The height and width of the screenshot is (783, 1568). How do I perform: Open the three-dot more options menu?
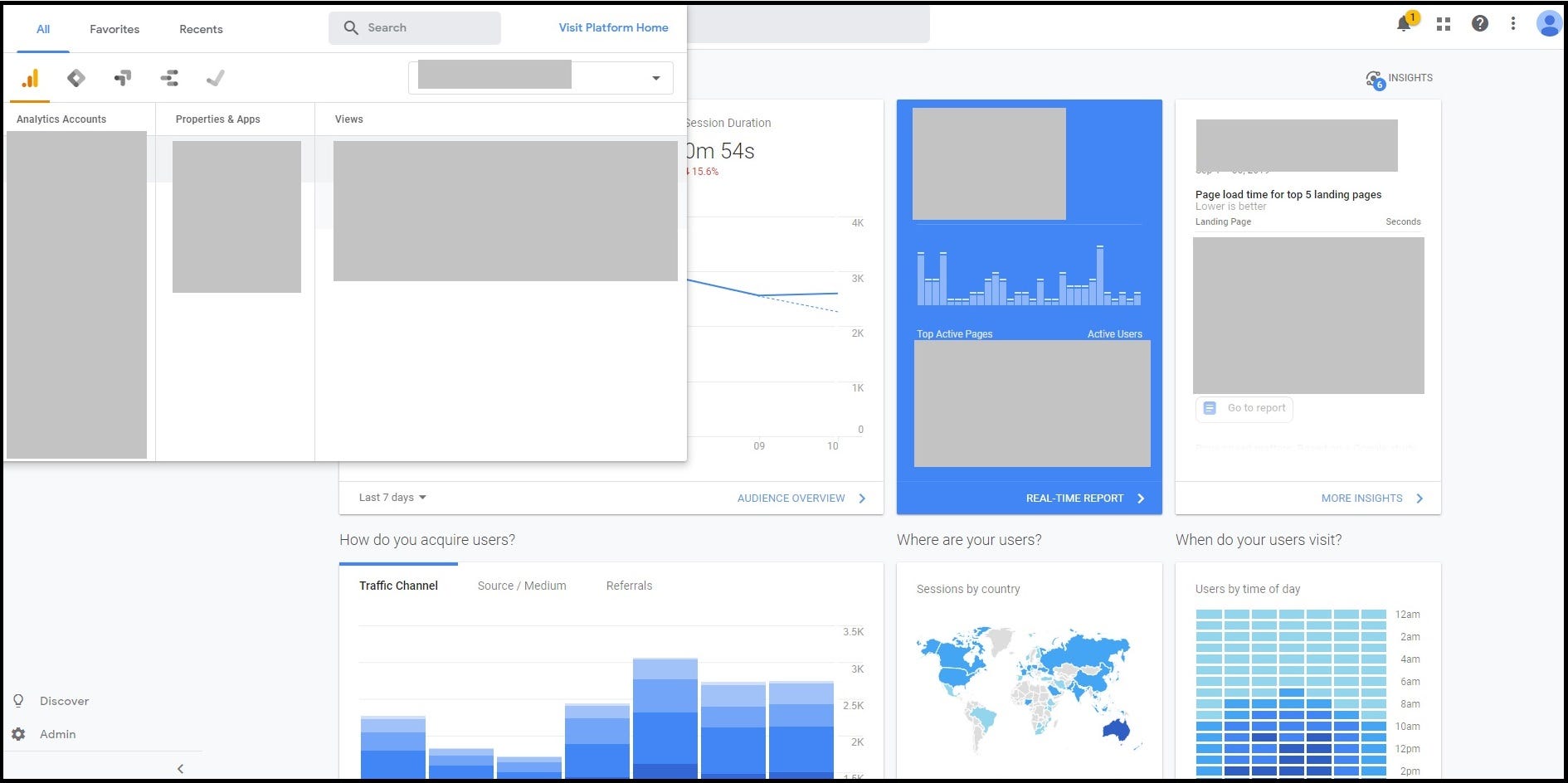[x=1513, y=23]
